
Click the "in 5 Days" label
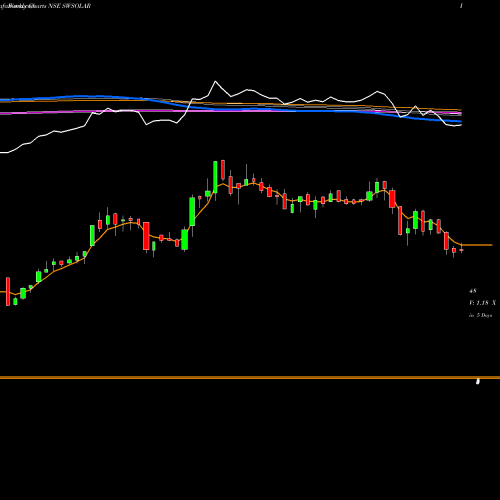(x=480, y=315)
